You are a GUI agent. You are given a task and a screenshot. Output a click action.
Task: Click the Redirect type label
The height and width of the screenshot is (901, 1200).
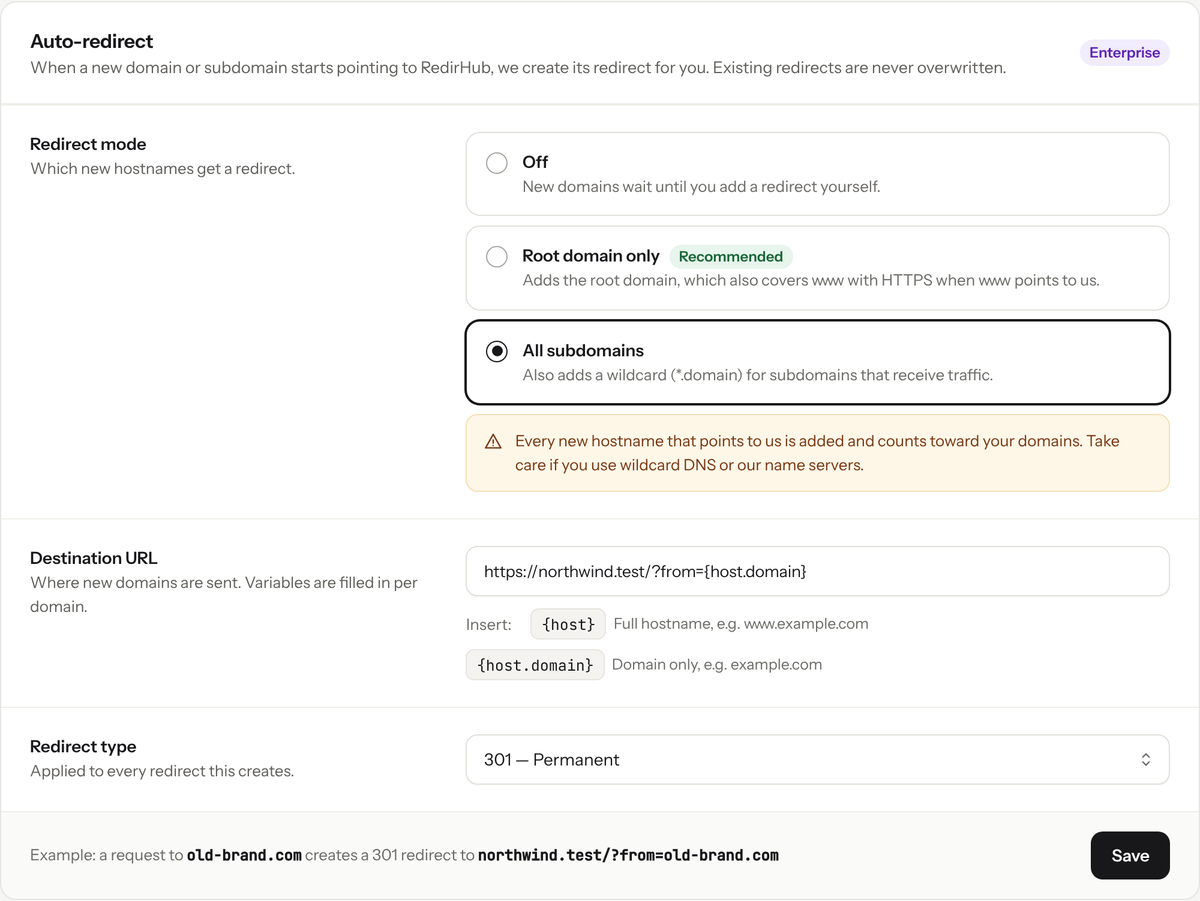(x=83, y=747)
